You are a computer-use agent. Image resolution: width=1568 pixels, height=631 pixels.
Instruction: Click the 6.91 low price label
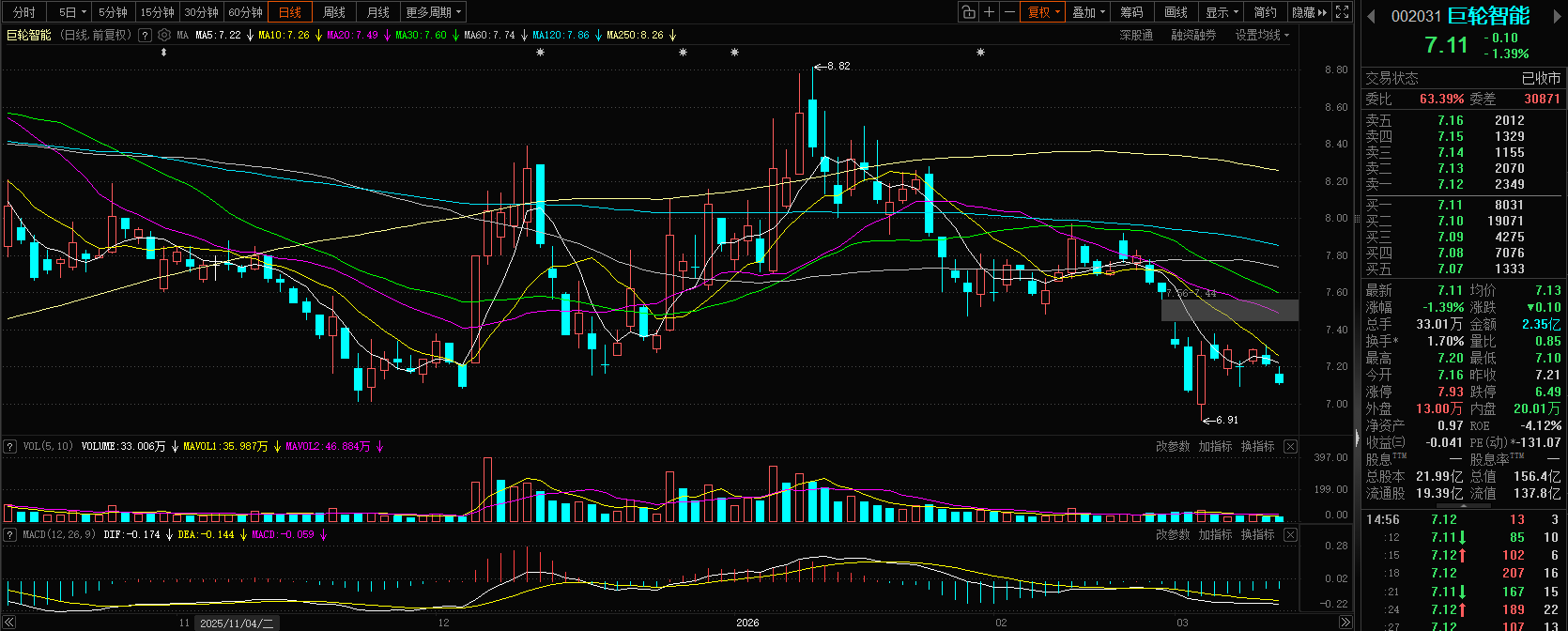(1226, 420)
